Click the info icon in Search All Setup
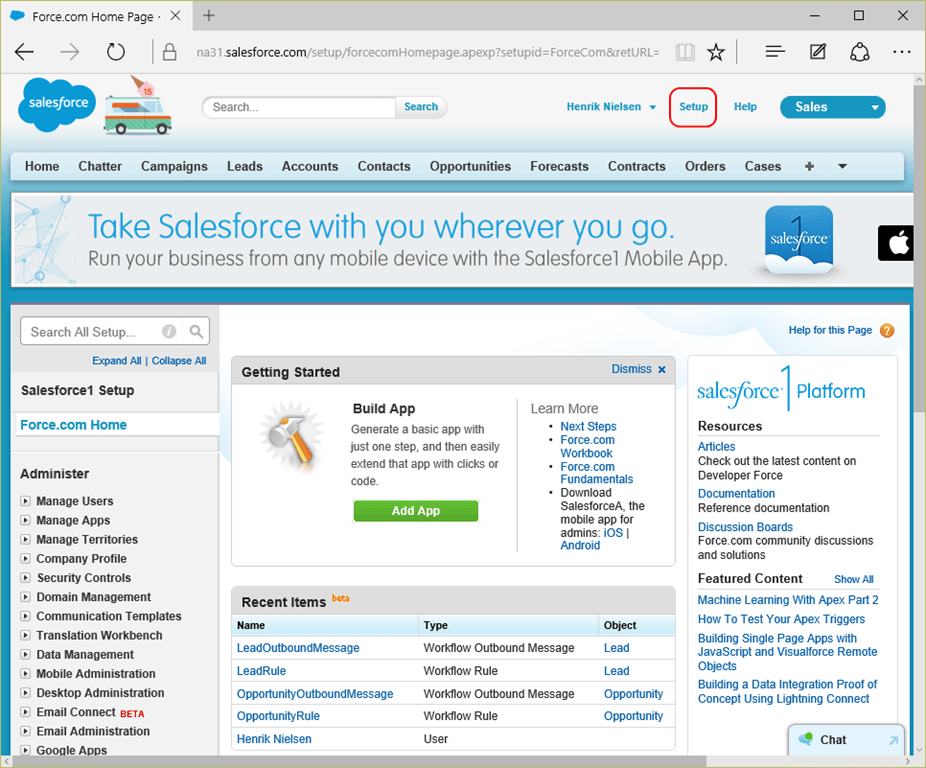 pos(169,331)
